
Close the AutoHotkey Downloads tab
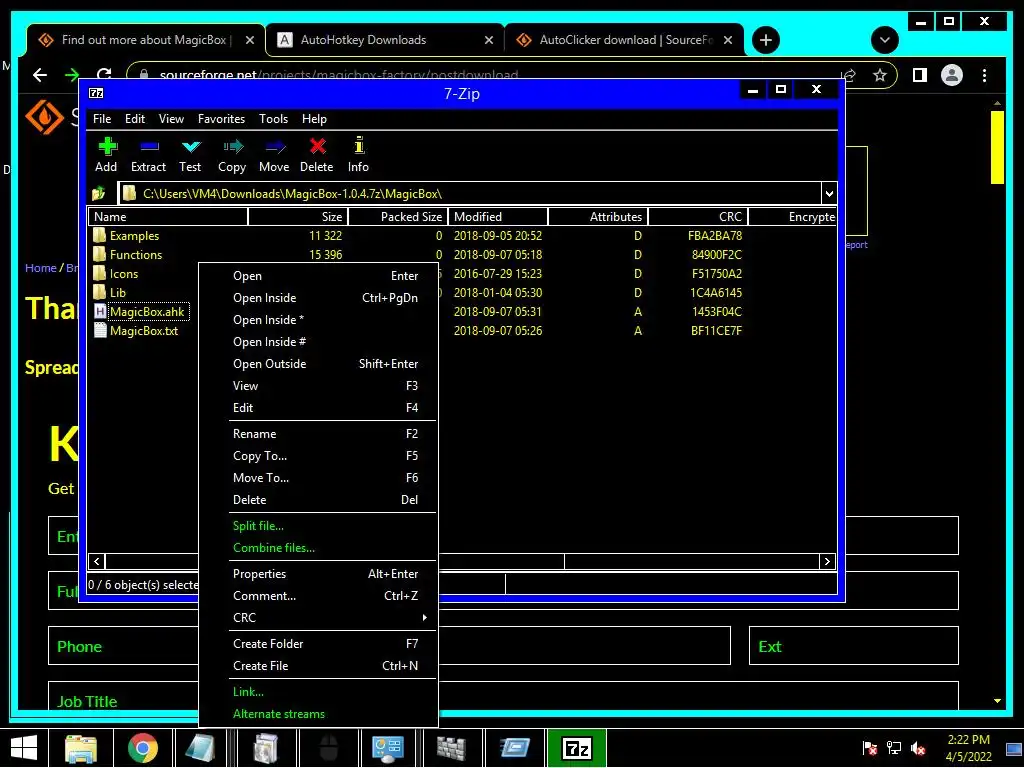pyautogui.click(x=488, y=40)
